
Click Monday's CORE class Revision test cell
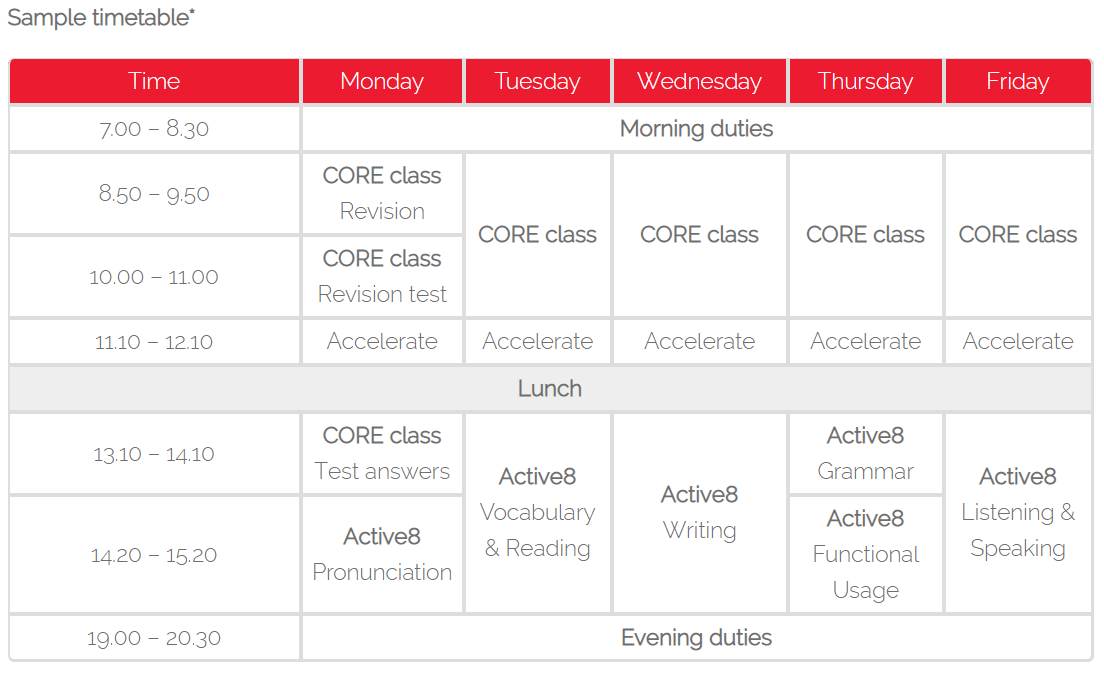(x=382, y=277)
